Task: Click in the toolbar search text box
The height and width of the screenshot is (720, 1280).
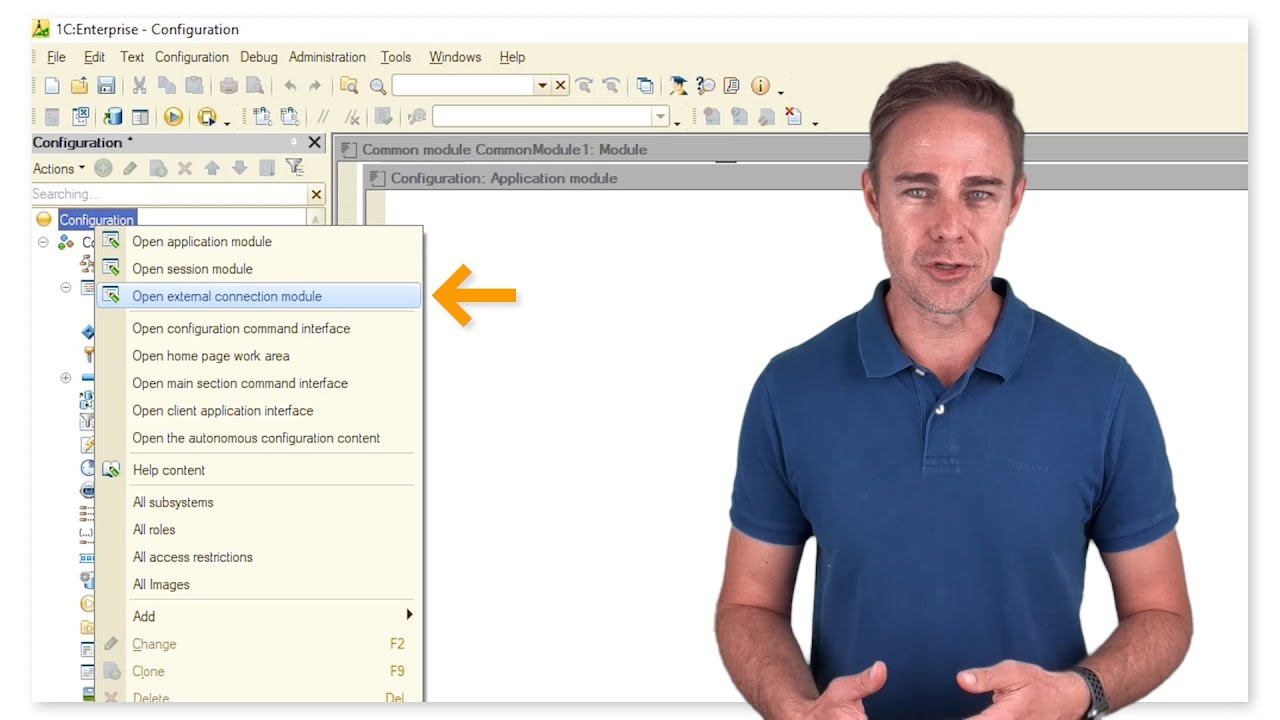Action: click(x=463, y=86)
